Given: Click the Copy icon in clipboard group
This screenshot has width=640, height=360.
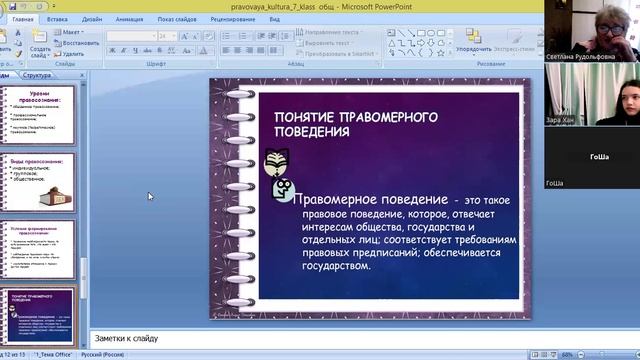Looking at the screenshot, I should (18, 43).
